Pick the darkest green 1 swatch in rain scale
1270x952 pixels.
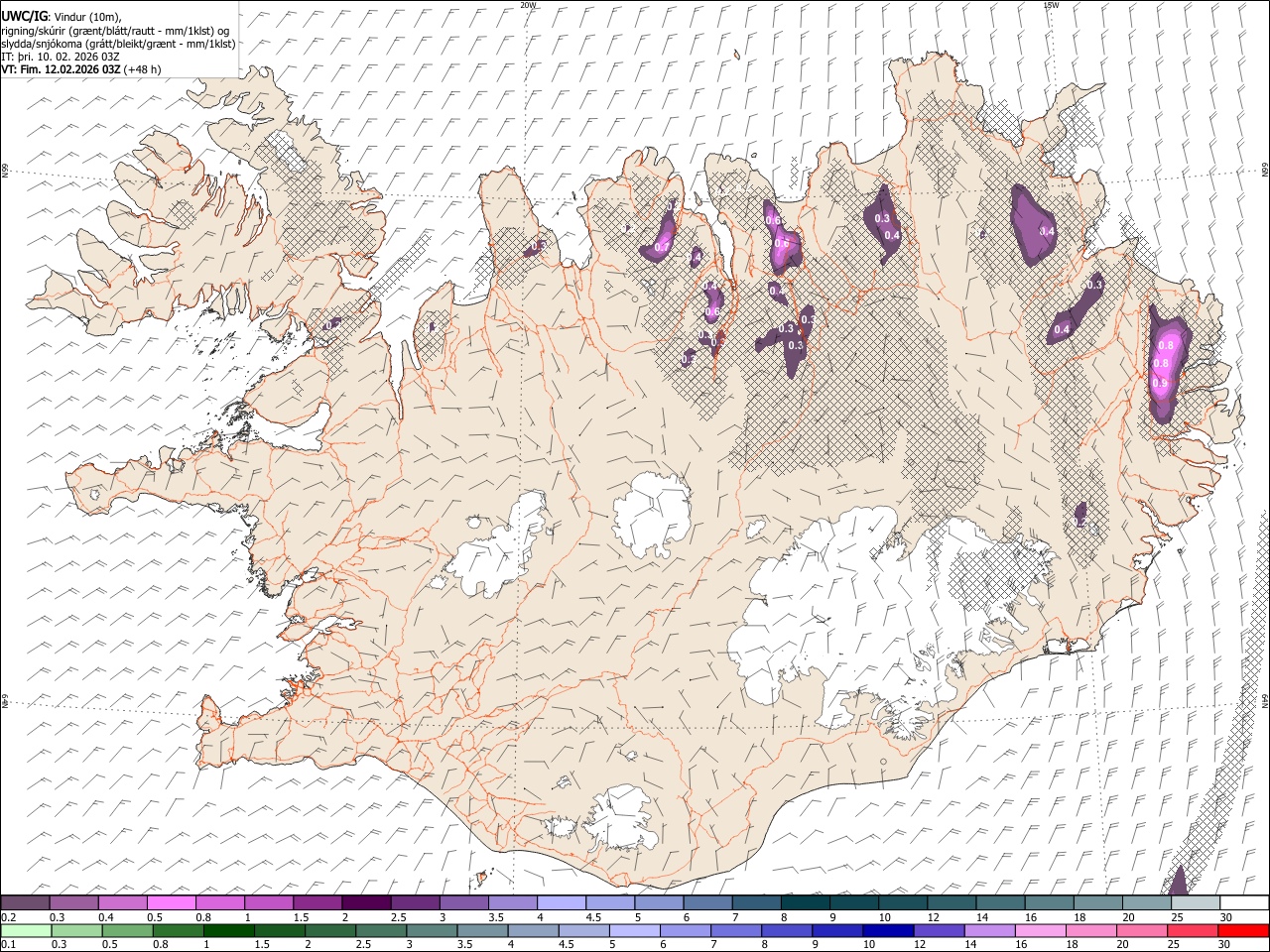(x=228, y=930)
